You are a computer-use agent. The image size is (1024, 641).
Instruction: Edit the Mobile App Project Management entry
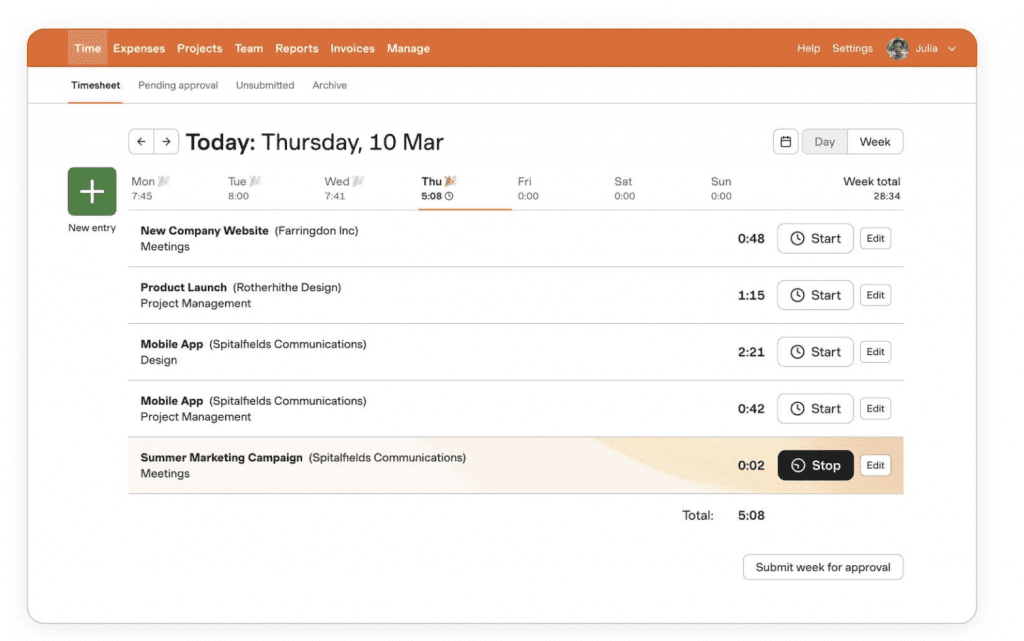click(x=875, y=409)
